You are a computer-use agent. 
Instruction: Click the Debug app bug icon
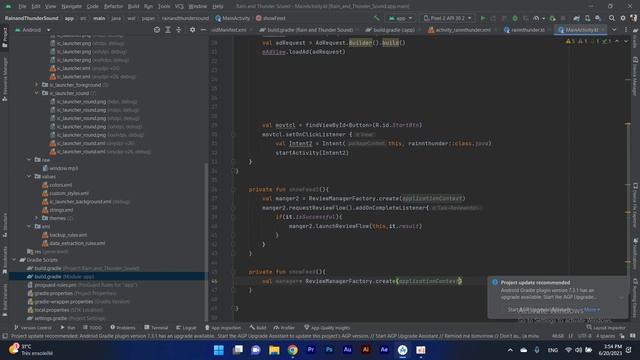(x=515, y=18)
